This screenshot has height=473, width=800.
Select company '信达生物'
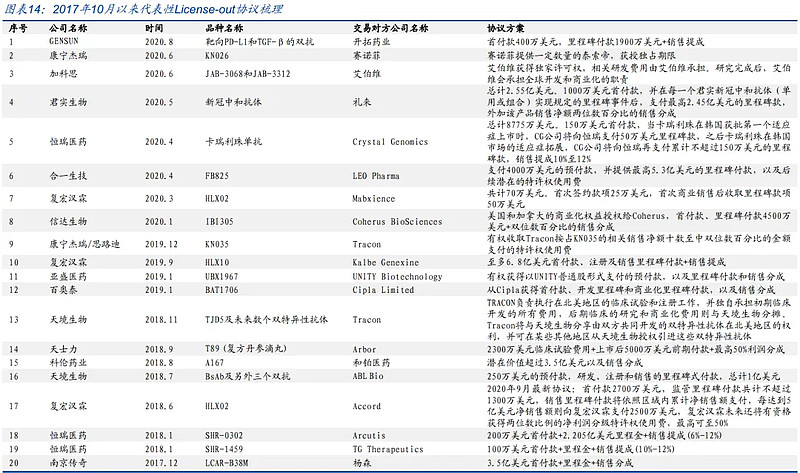tap(68, 221)
